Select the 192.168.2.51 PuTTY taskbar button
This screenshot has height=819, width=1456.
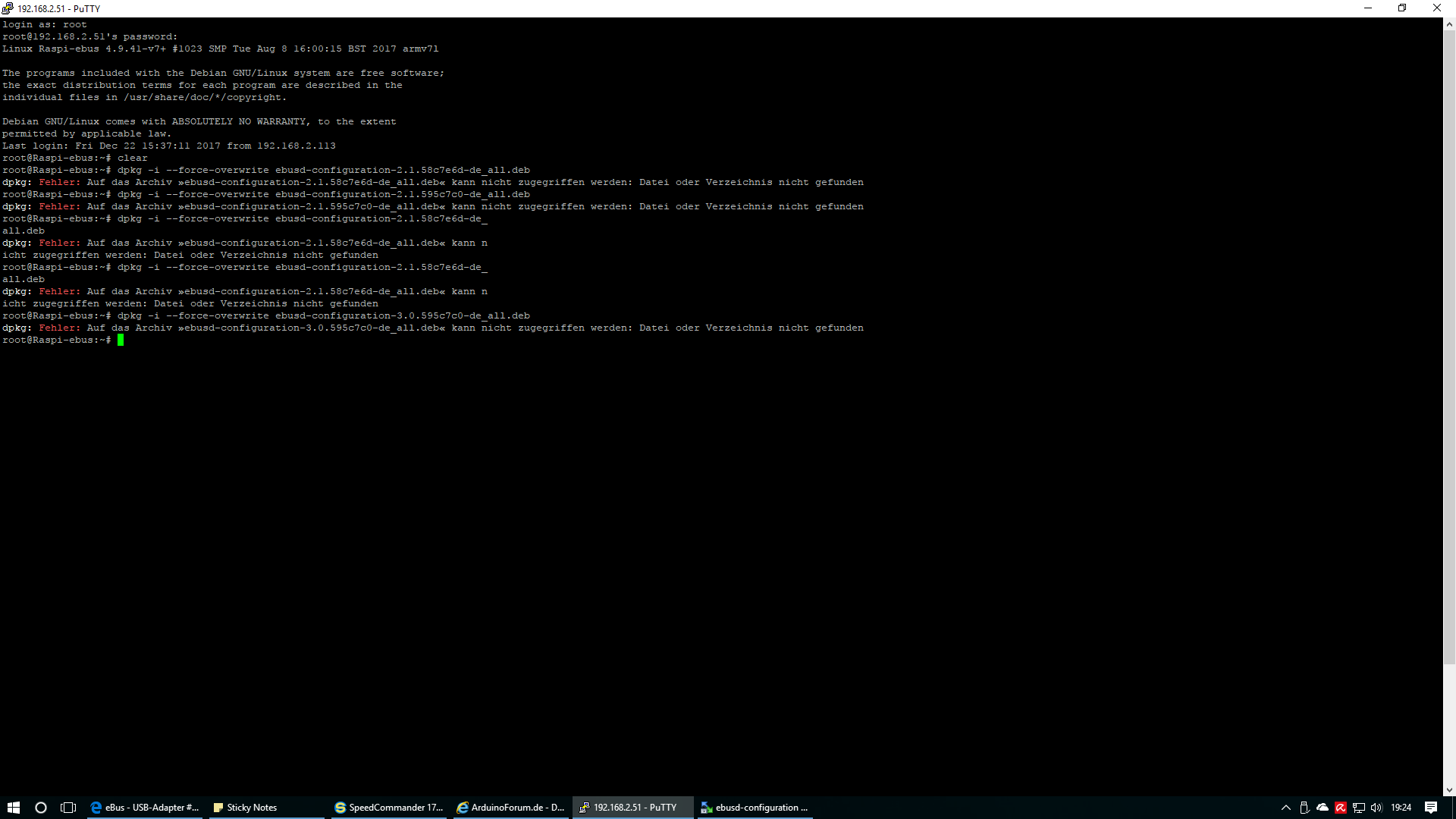[x=632, y=808]
